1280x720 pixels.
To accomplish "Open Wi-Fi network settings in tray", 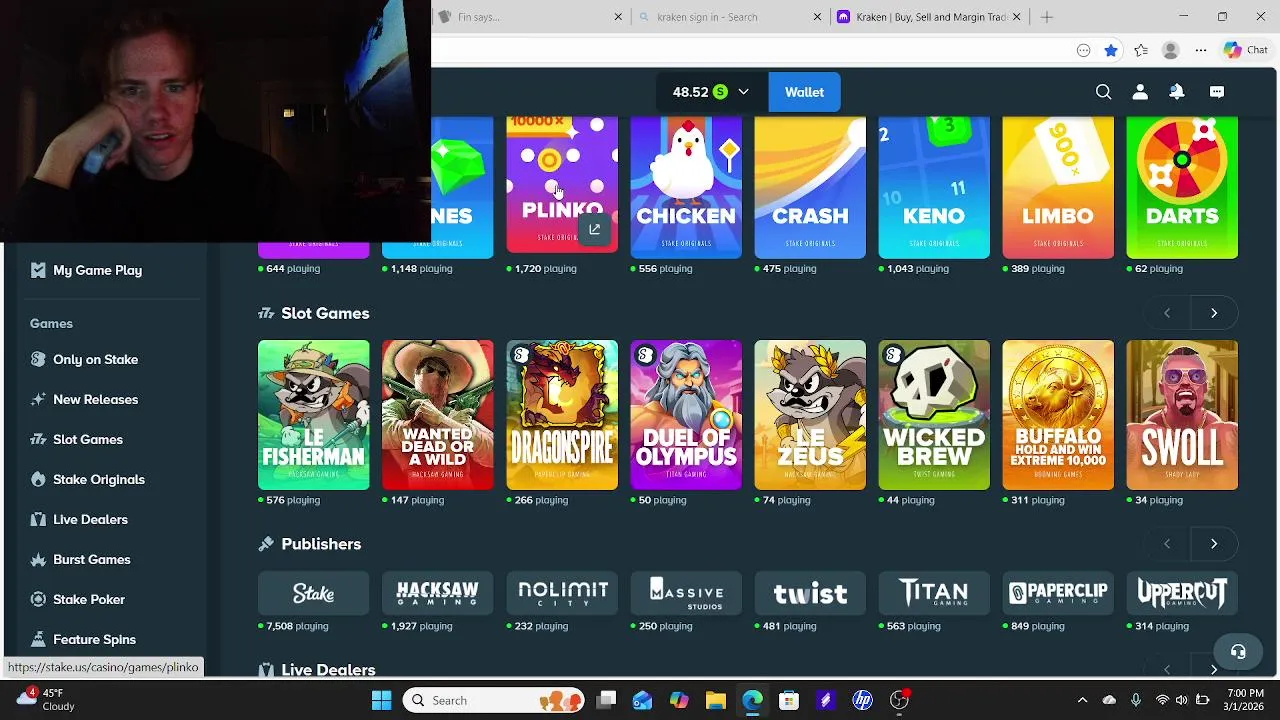I will click(x=1162, y=700).
